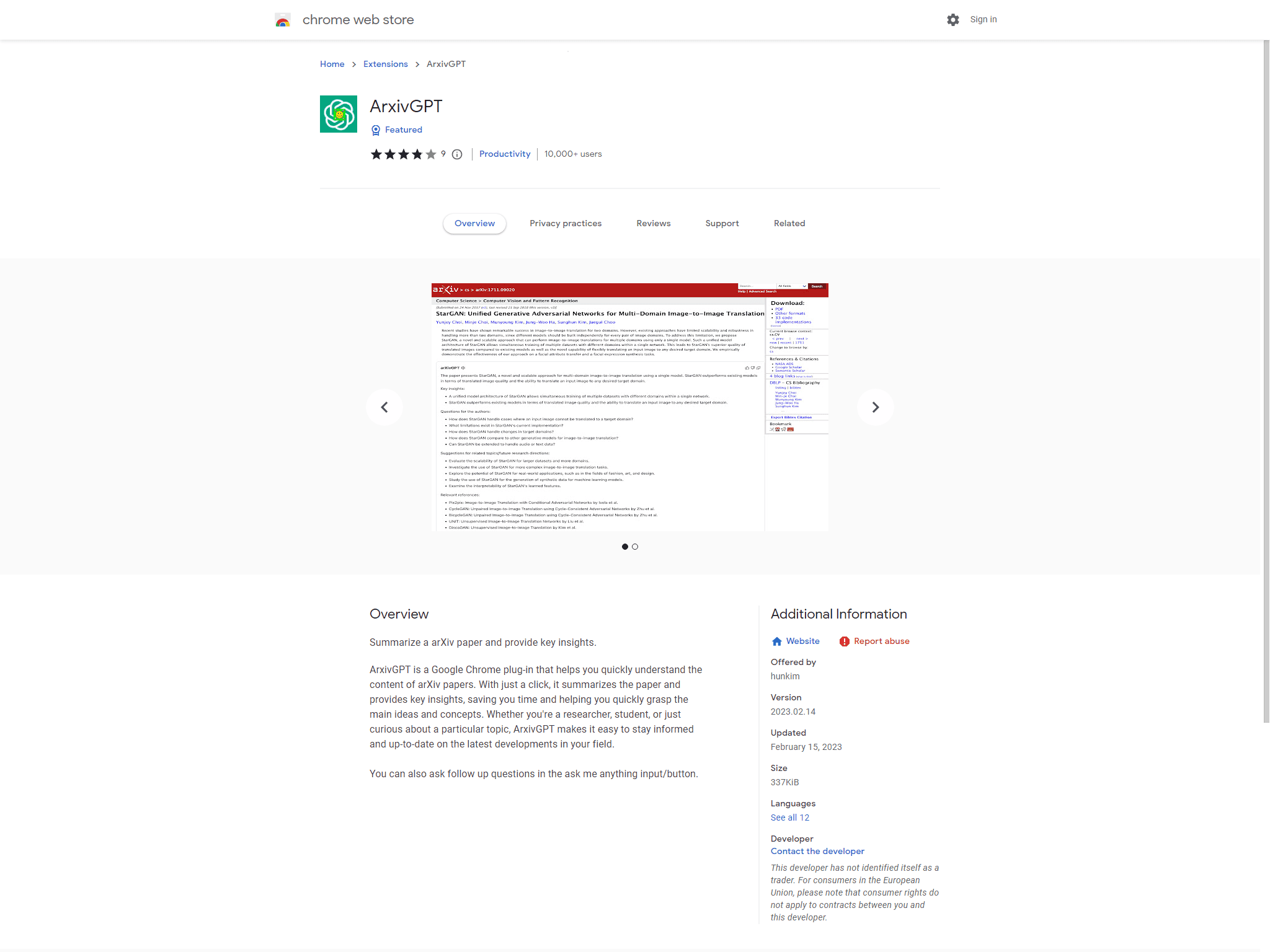Select the second carousel dot
The image size is (1270, 952).
coord(635,547)
